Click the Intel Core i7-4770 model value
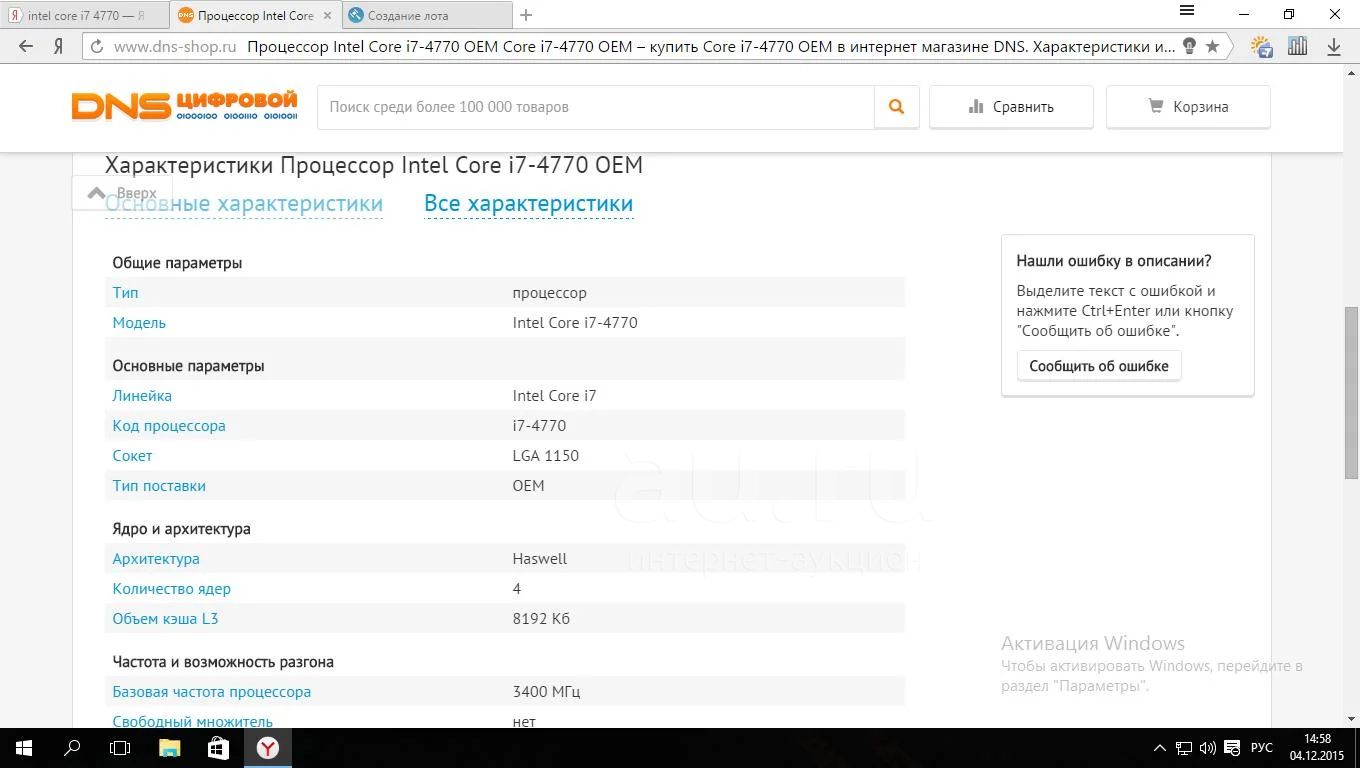This screenshot has height=768, width=1360. 575,323
